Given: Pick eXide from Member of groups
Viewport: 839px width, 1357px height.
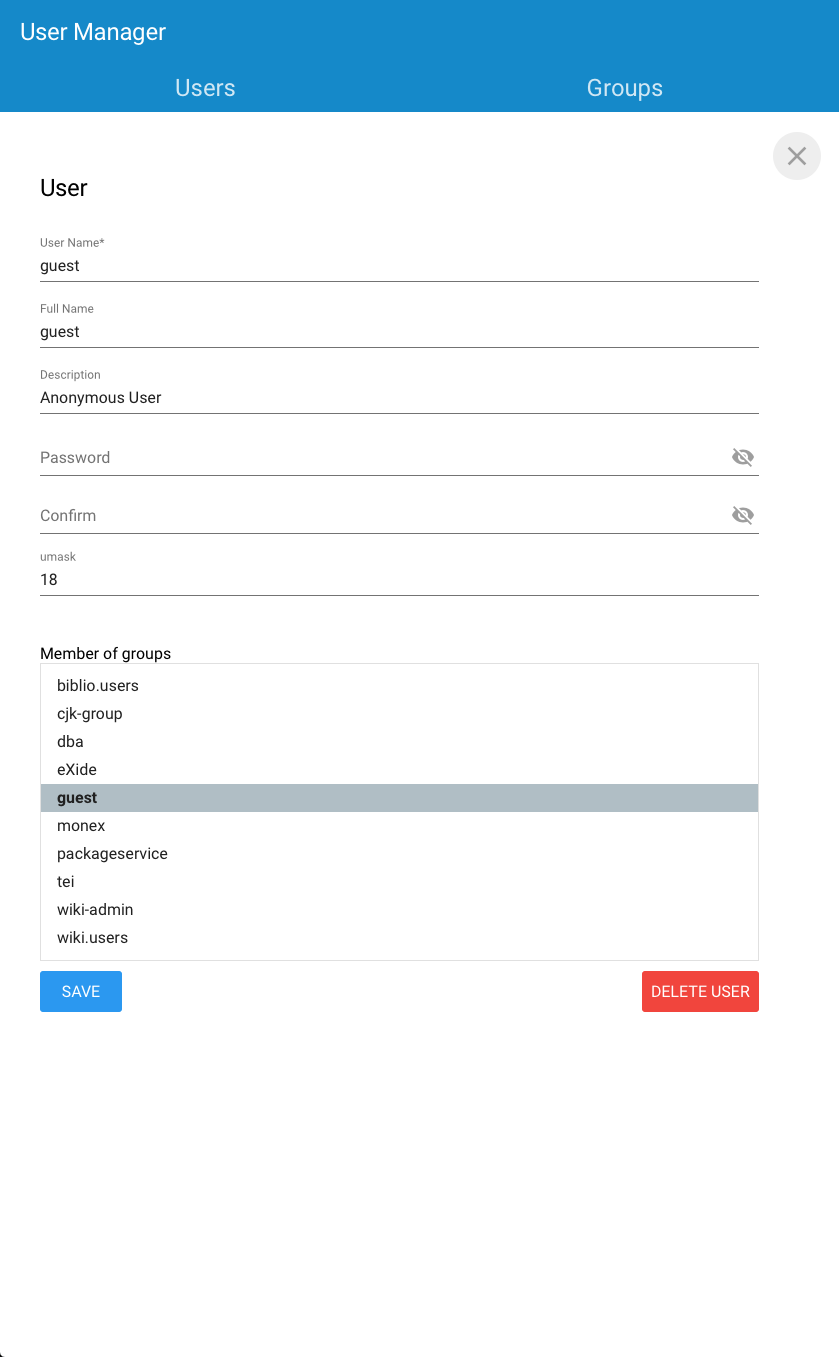Looking at the screenshot, I should coord(77,770).
